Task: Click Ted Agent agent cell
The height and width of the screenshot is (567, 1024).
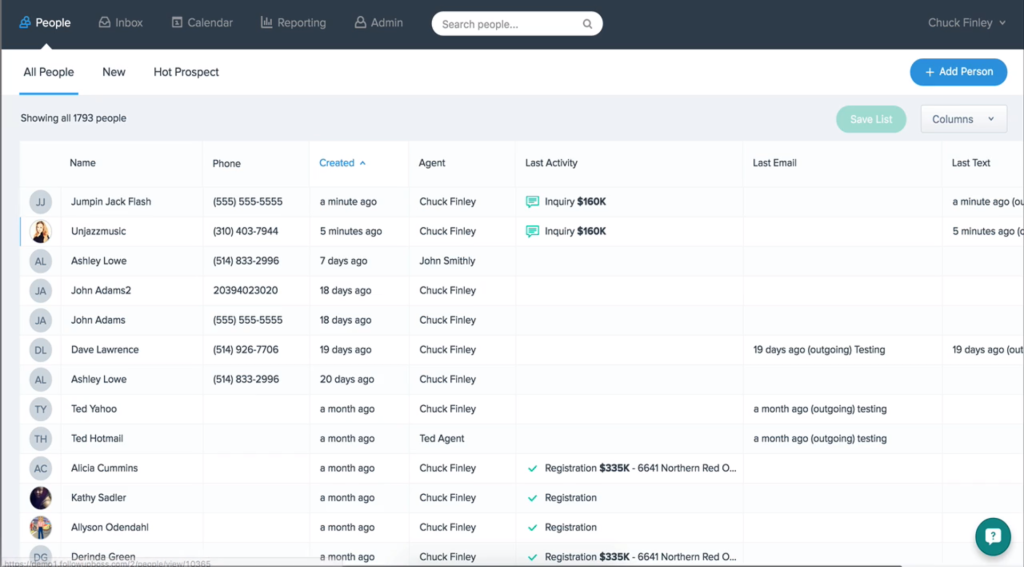Action: [441, 439]
